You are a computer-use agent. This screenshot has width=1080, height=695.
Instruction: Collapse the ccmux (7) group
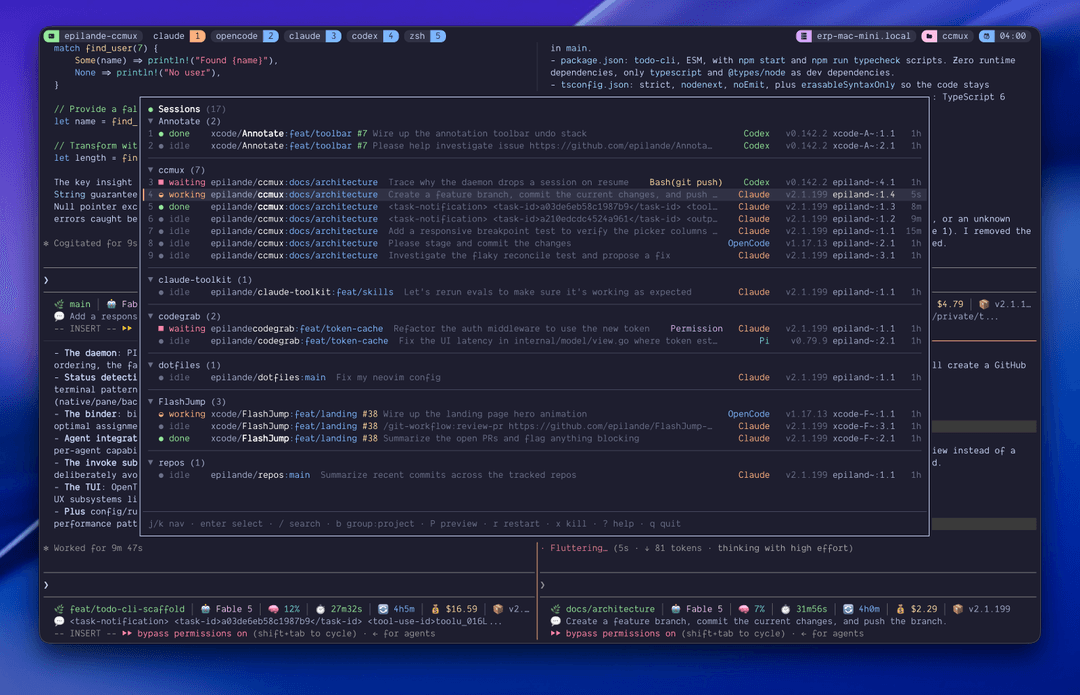151,170
